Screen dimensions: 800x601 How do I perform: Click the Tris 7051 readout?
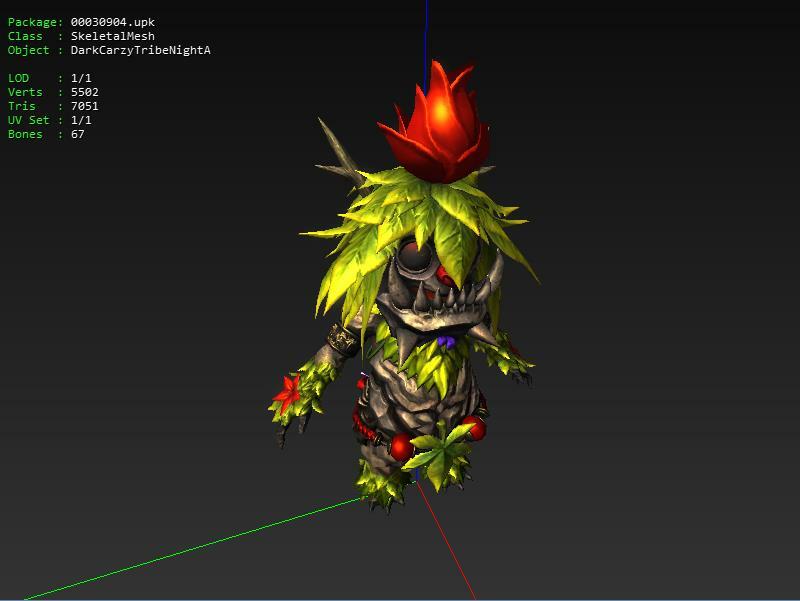[53, 106]
